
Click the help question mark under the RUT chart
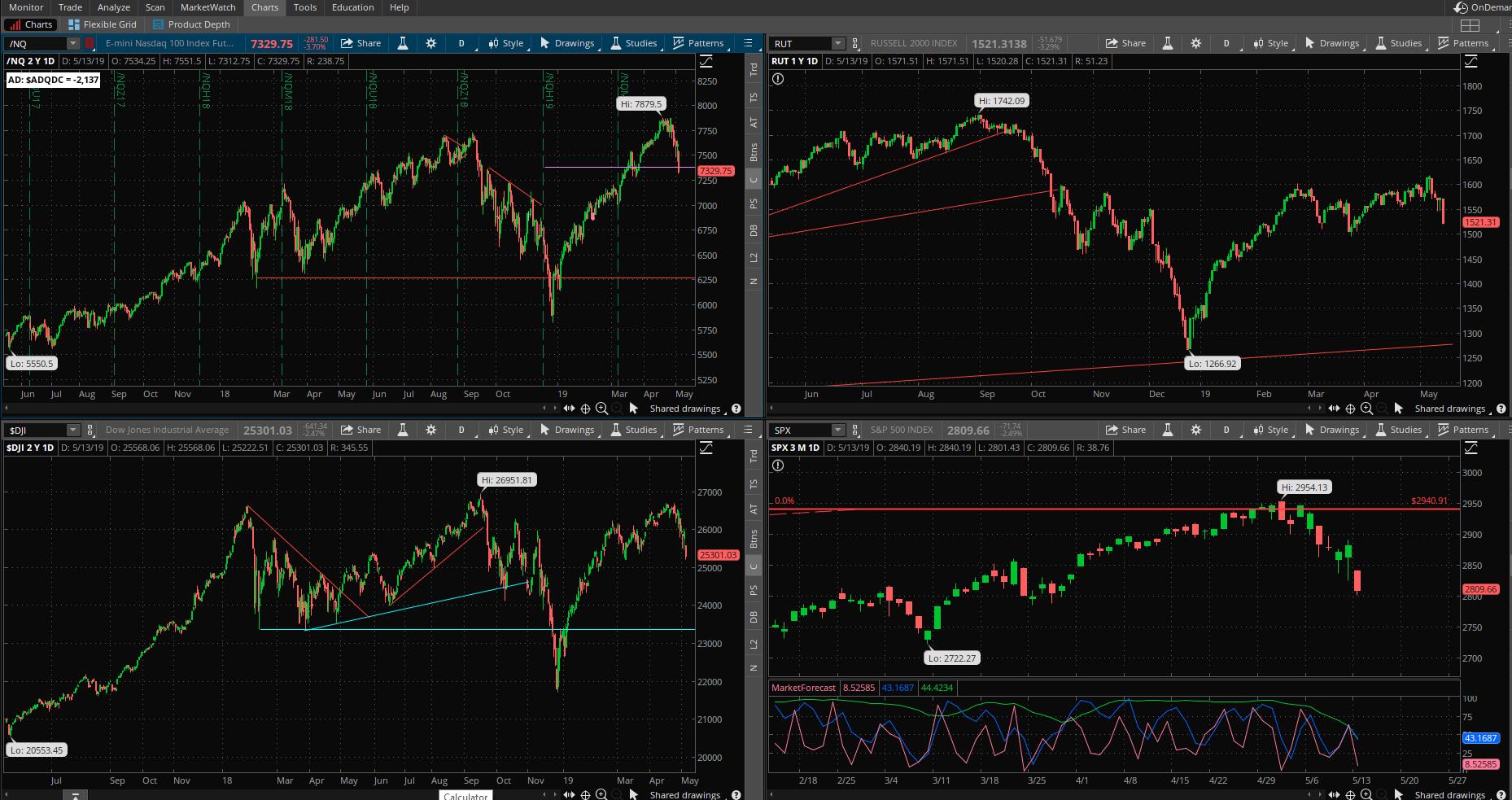click(1501, 409)
